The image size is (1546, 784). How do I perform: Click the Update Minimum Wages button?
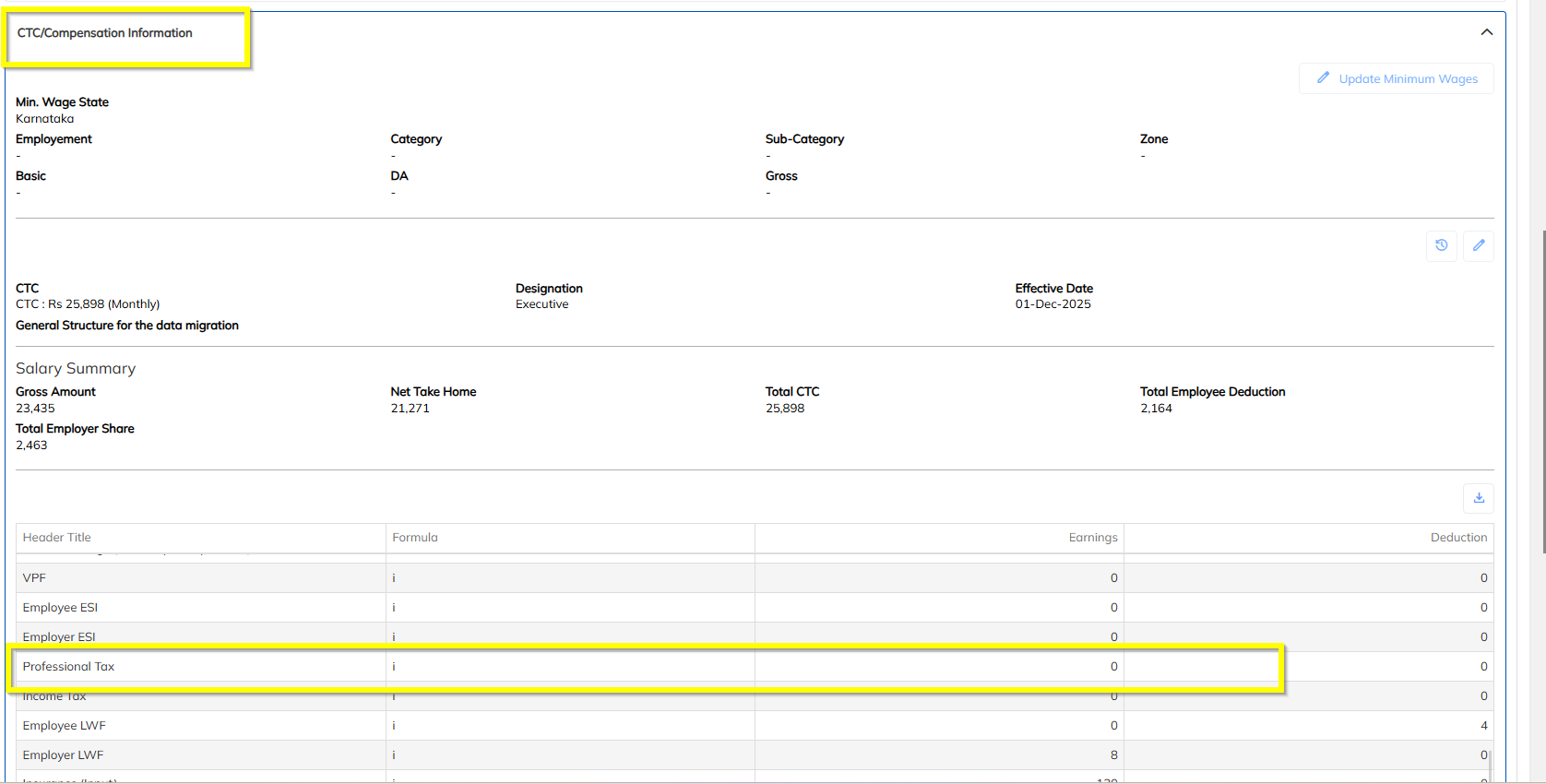(x=1397, y=79)
